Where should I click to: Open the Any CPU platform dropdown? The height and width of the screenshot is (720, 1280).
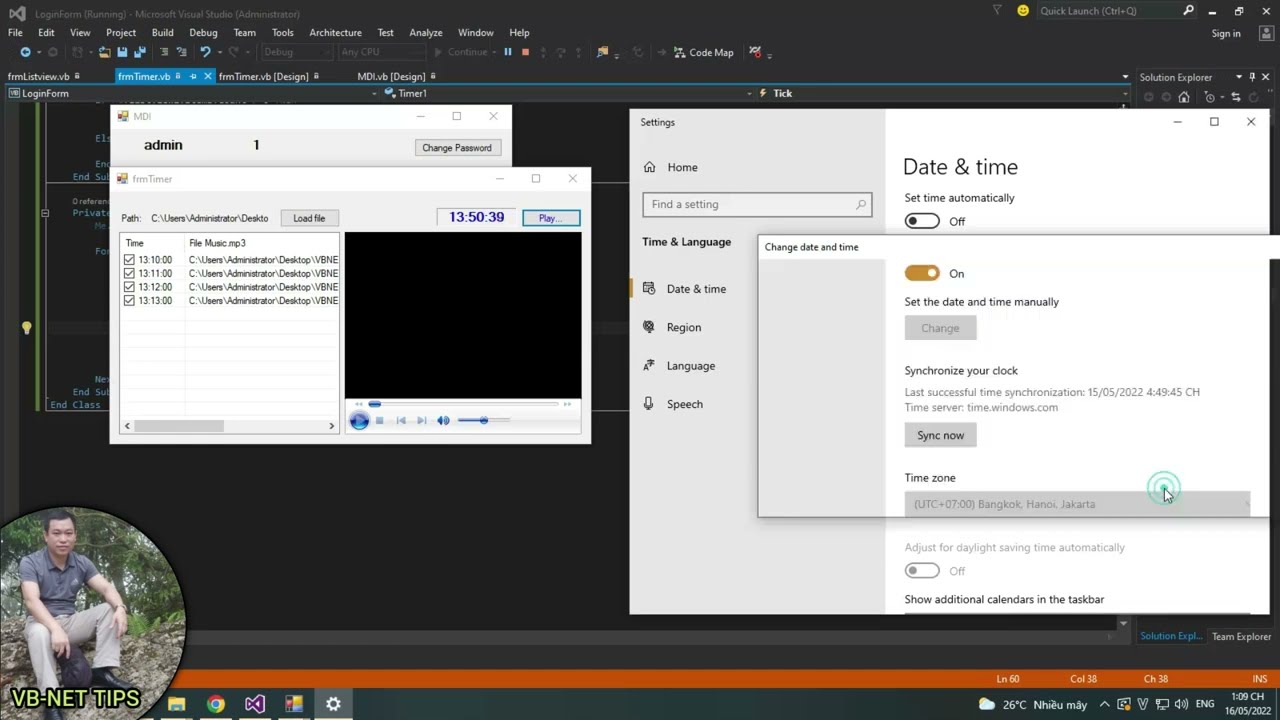coord(381,52)
